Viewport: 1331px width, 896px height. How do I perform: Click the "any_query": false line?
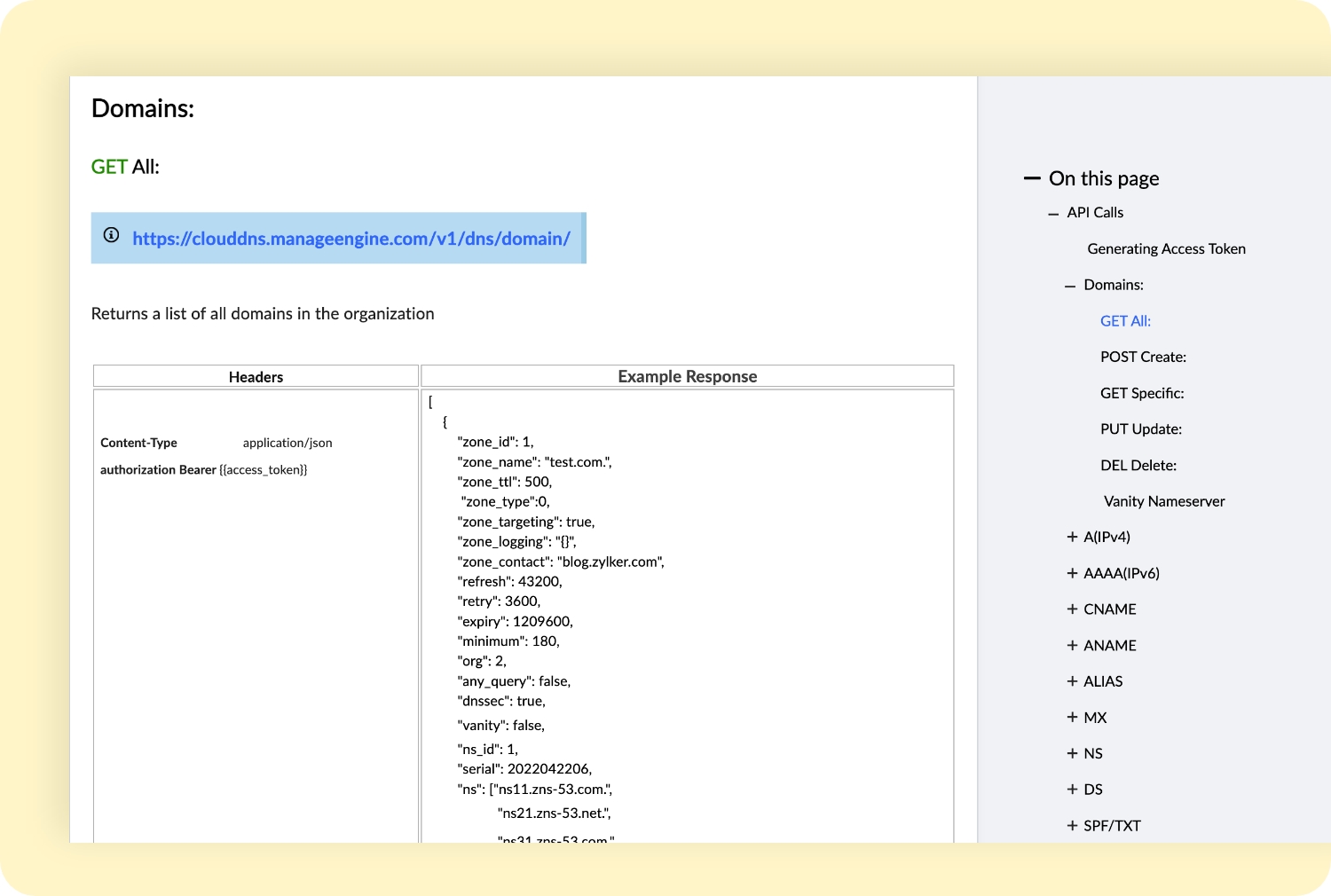[x=514, y=681]
